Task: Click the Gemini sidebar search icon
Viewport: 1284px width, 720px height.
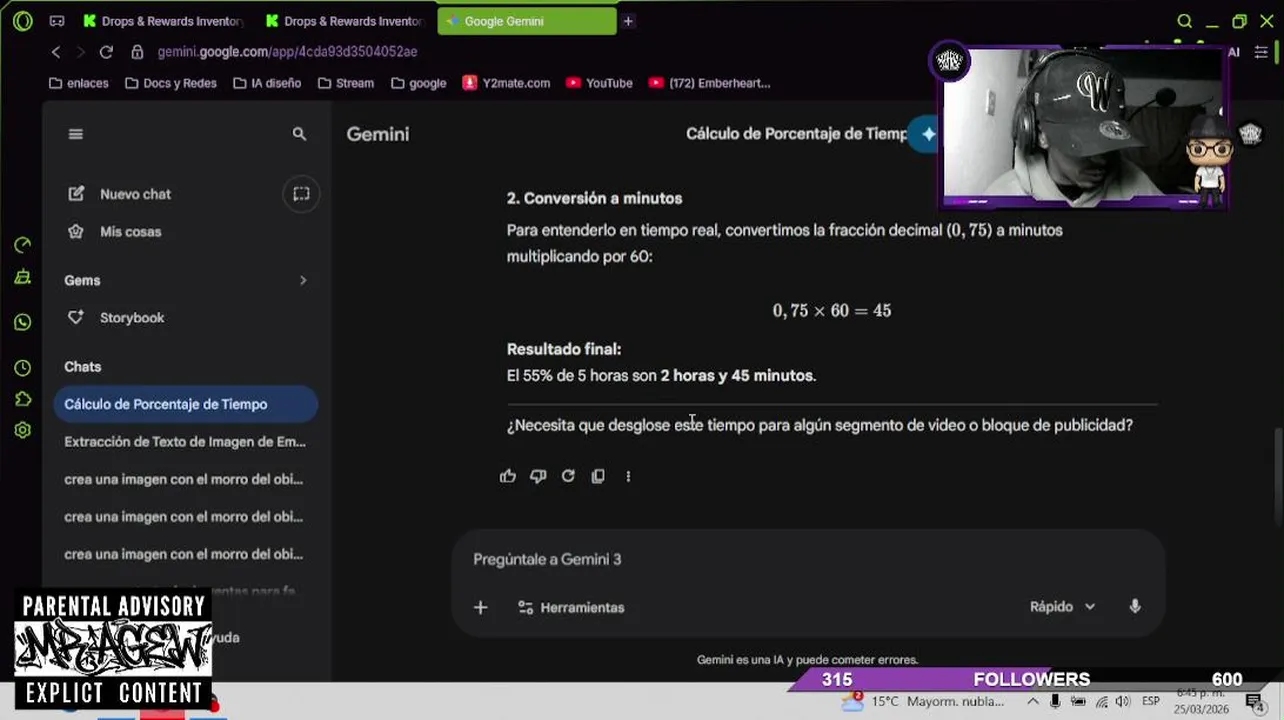Action: (x=299, y=134)
